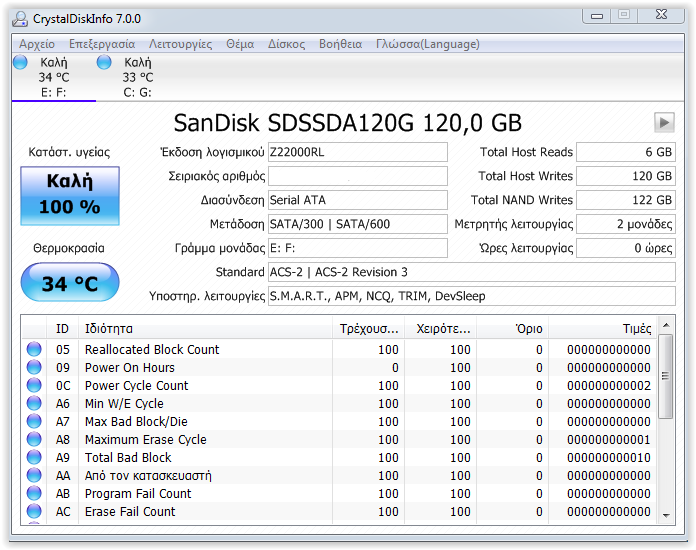The image size is (696, 550).
Task: Click the Όριο column header
Action: [513, 328]
